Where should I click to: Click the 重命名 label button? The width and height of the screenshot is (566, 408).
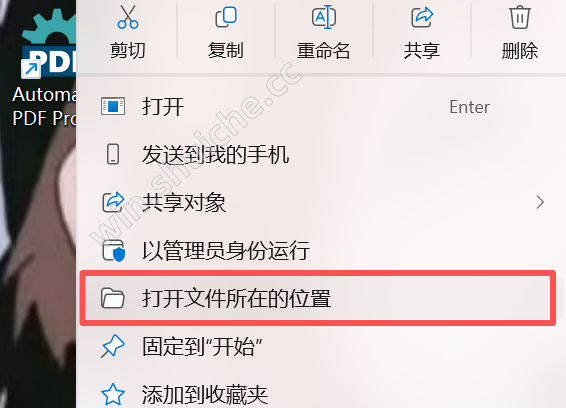click(x=324, y=51)
